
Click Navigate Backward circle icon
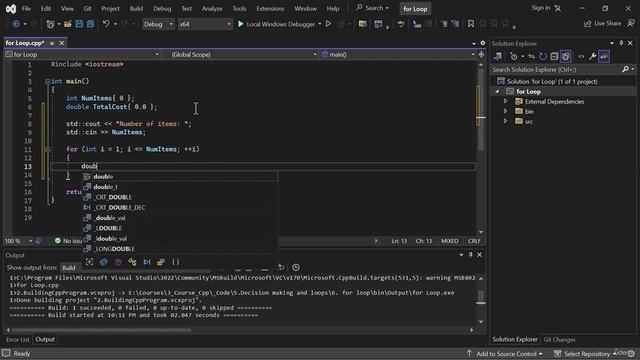[x=16, y=24]
